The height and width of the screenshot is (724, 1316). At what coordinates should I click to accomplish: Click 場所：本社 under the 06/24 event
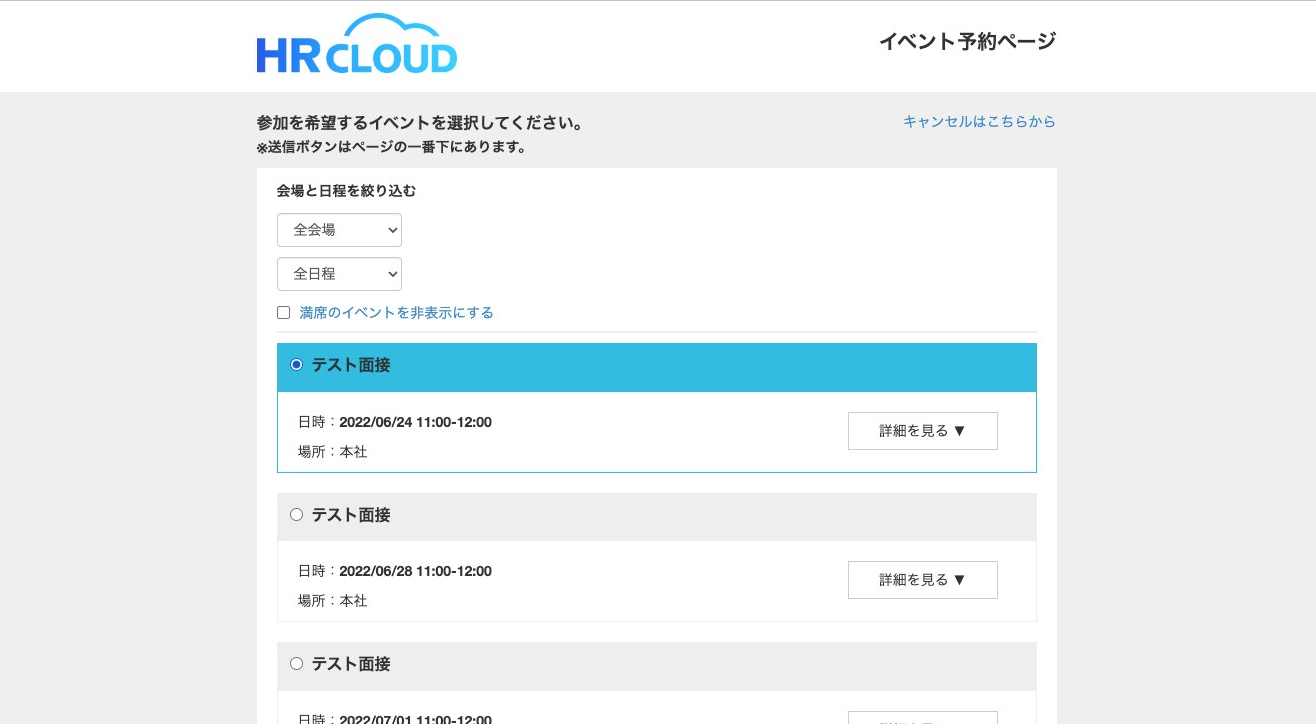click(x=333, y=452)
